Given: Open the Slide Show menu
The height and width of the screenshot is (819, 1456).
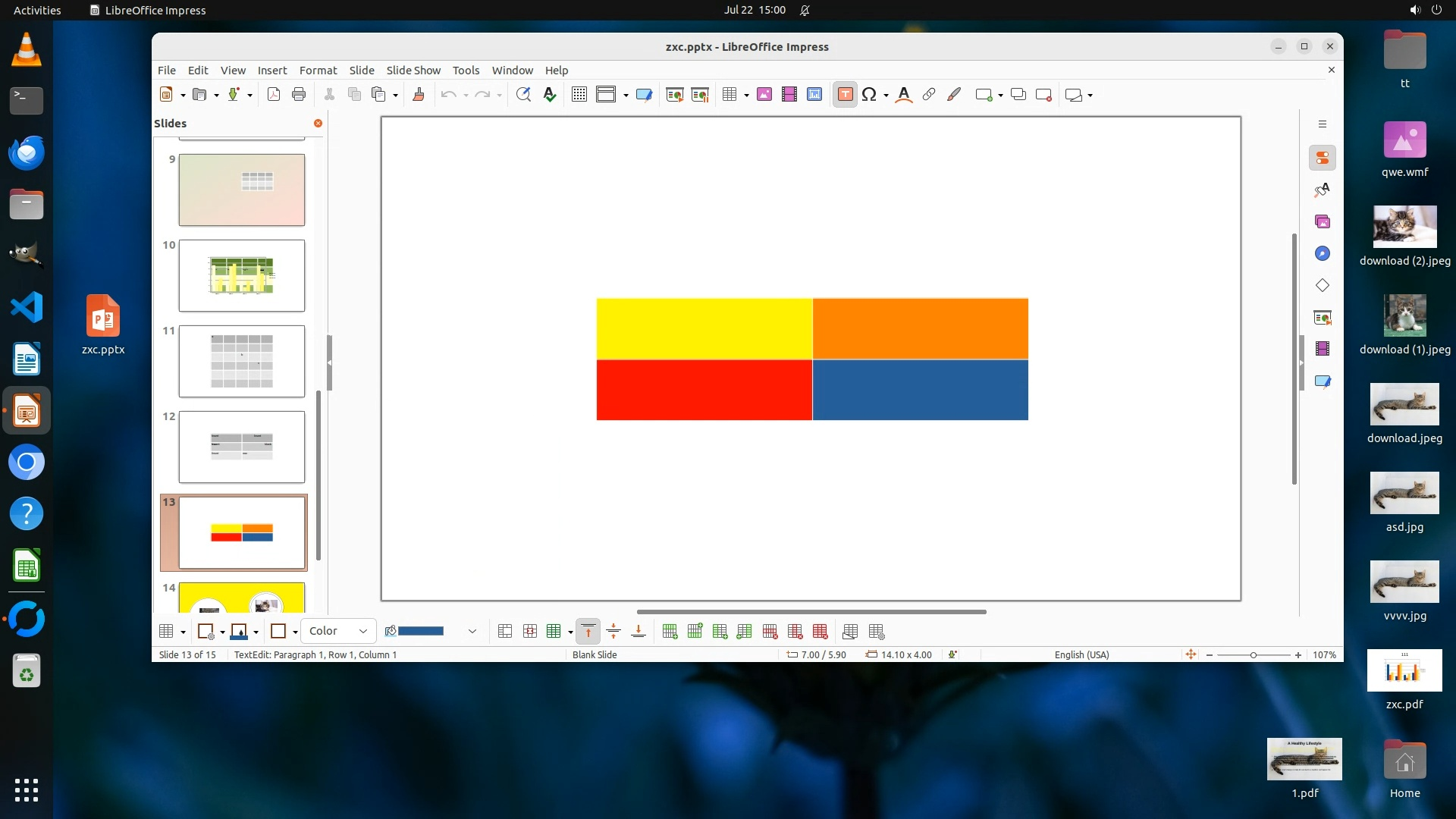Looking at the screenshot, I should click(x=413, y=70).
